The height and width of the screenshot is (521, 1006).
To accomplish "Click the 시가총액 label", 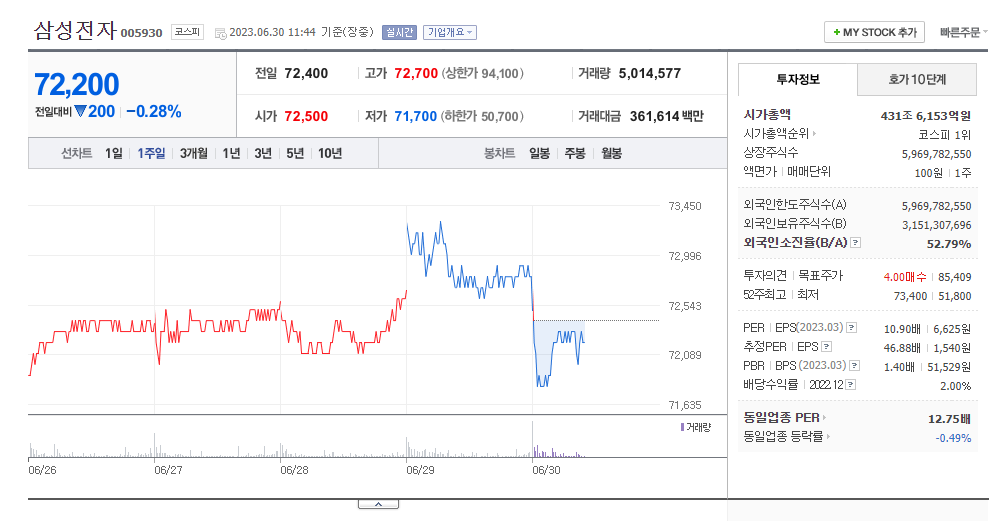I will click(x=767, y=115).
